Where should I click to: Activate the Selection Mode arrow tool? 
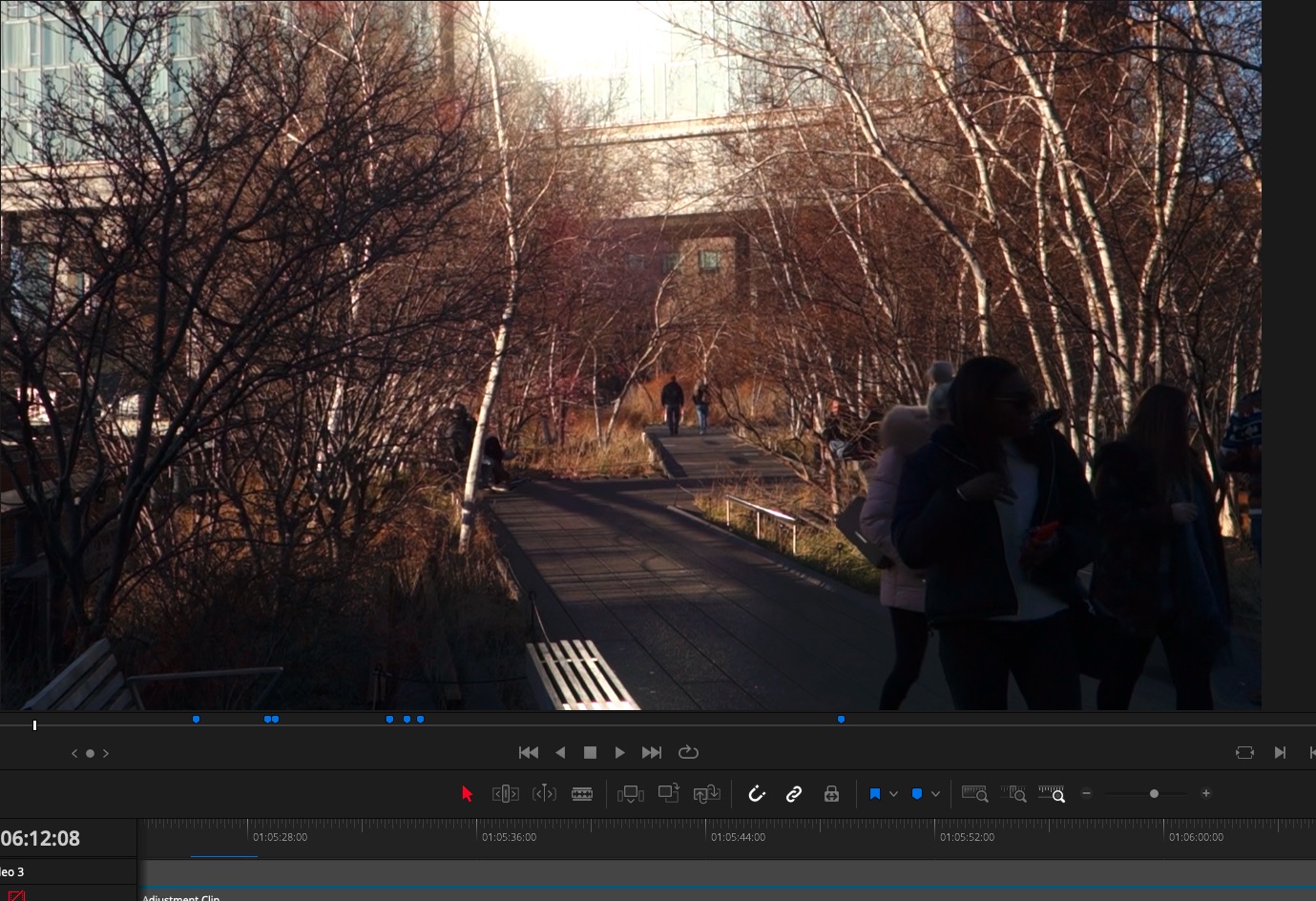pyautogui.click(x=467, y=794)
